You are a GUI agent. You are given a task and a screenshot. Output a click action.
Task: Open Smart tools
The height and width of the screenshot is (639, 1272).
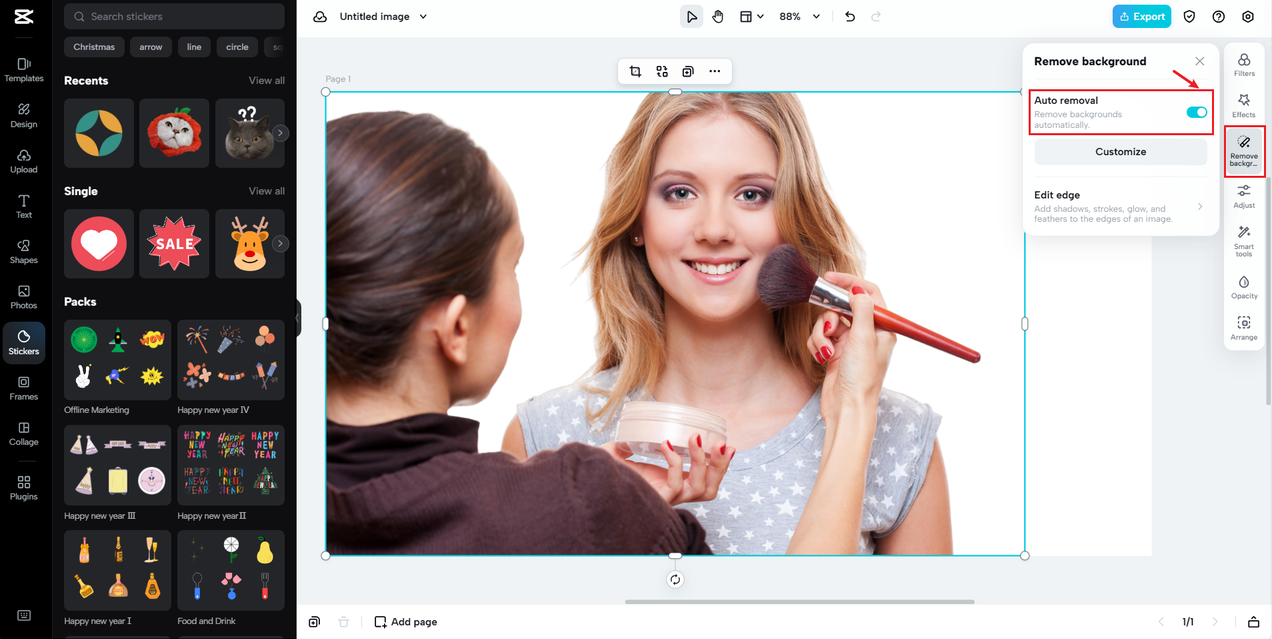tap(1244, 242)
